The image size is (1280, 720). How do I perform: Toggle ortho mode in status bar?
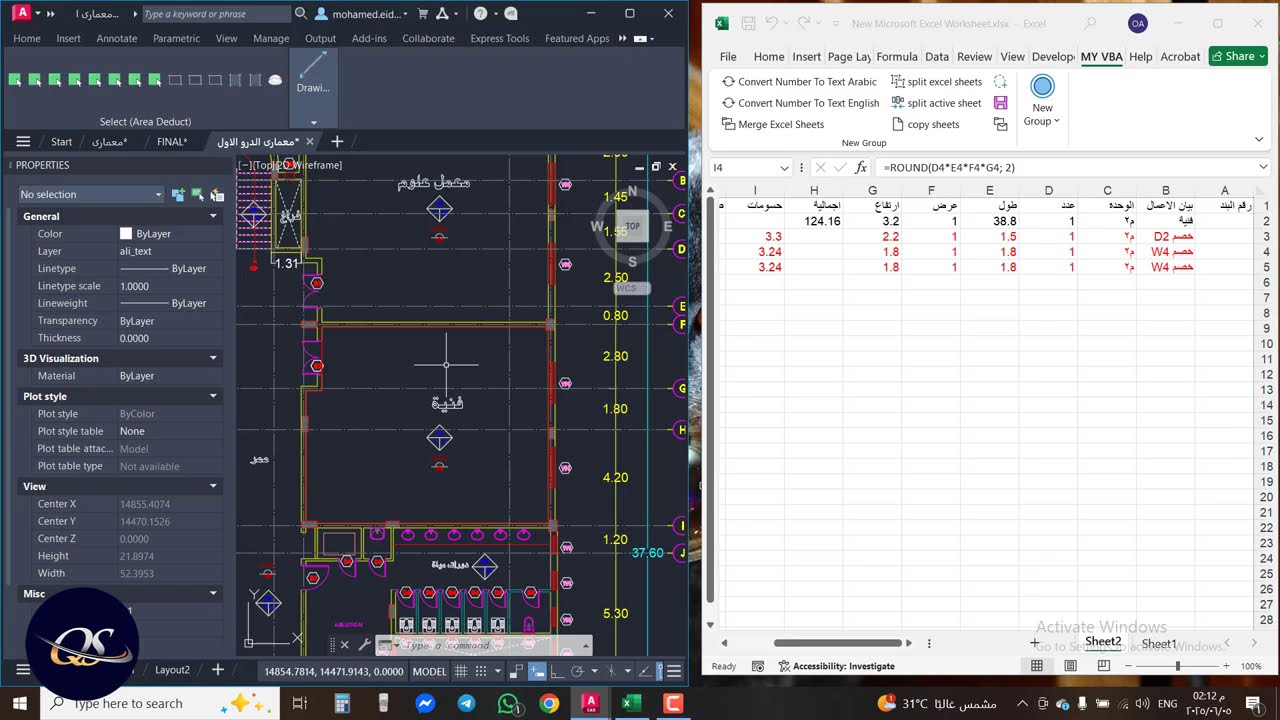[x=557, y=671]
